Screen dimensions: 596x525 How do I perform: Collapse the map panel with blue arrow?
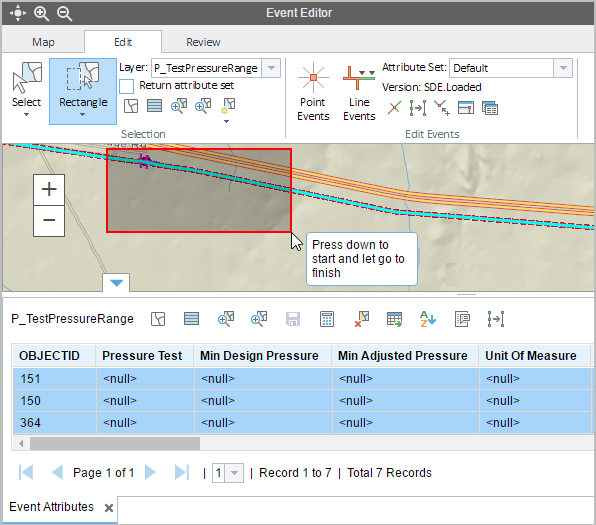116,282
